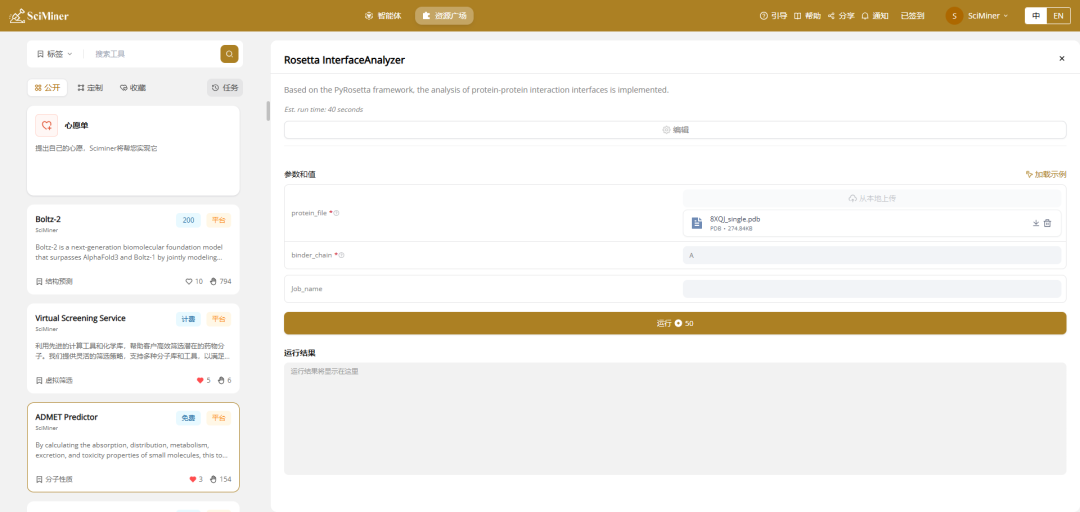Open the 智能体 agent tab
The width and height of the screenshot is (1080, 512).
[x=382, y=16]
